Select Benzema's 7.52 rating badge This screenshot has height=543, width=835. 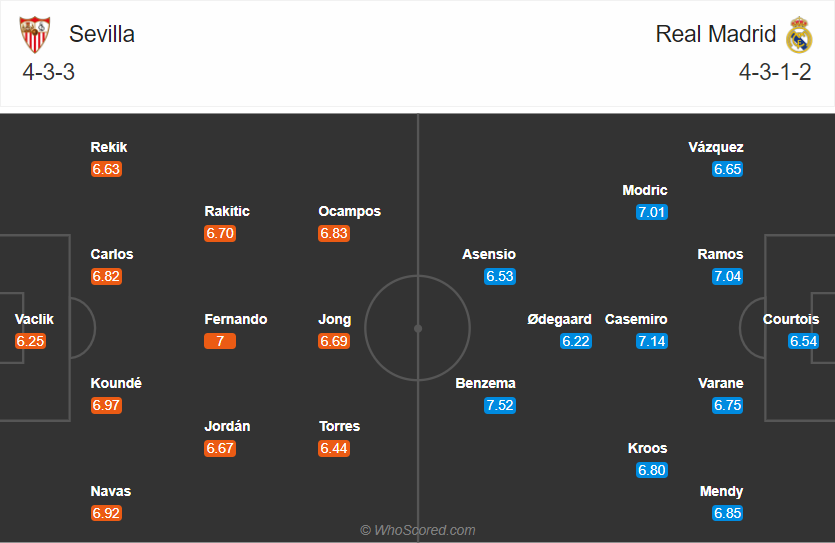[500, 406]
